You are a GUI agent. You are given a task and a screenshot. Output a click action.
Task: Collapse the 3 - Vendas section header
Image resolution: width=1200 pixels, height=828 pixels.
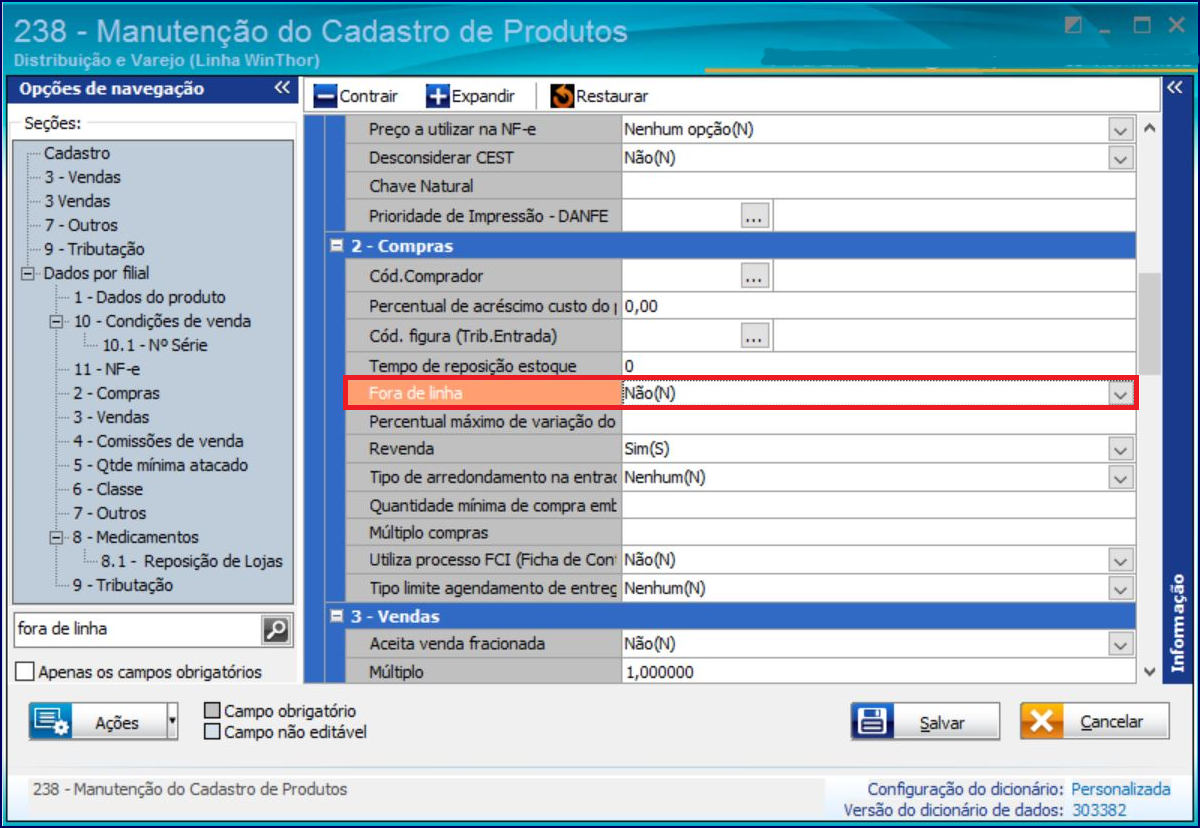point(337,616)
